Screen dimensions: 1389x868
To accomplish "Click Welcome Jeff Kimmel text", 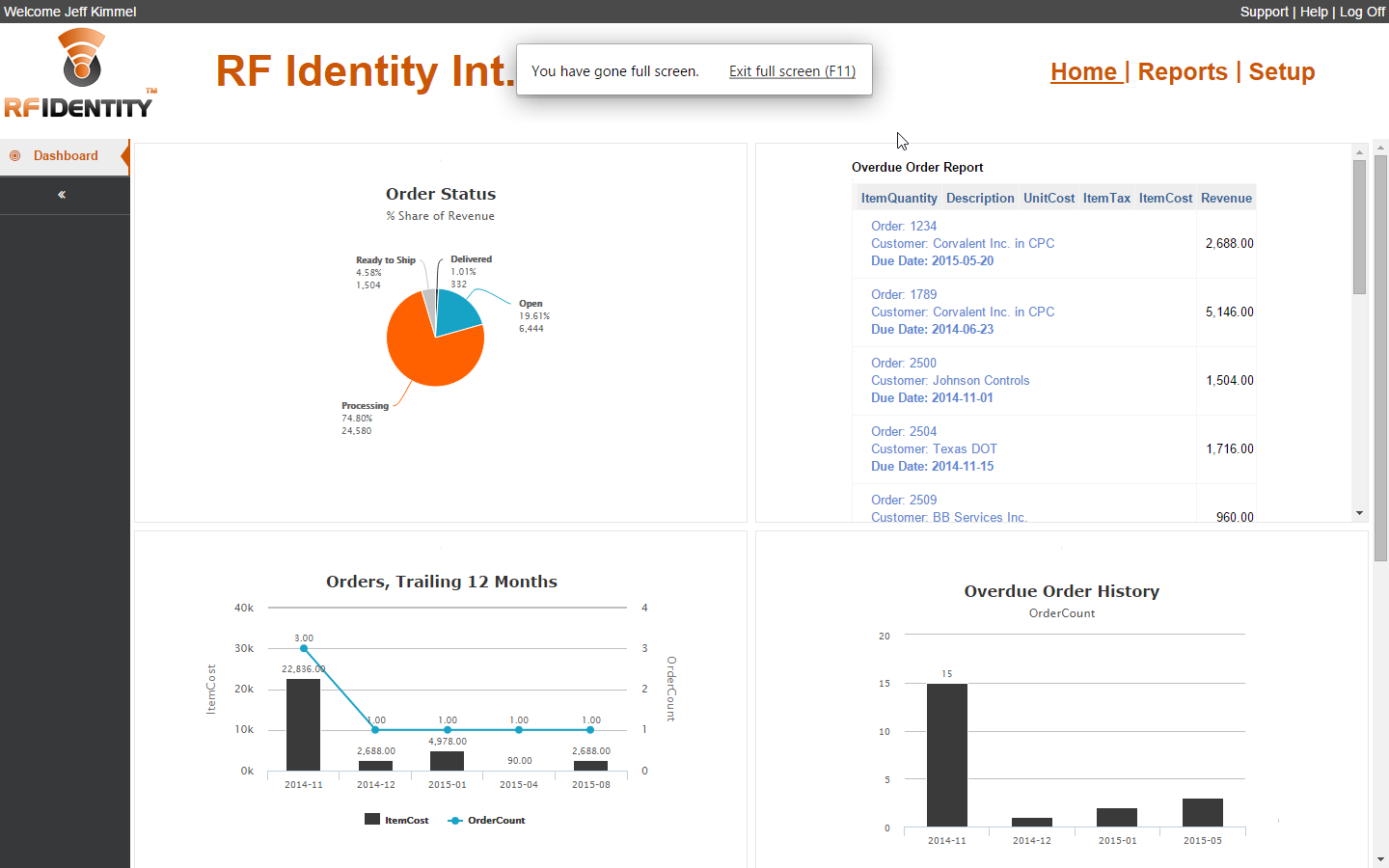I will click(70, 12).
